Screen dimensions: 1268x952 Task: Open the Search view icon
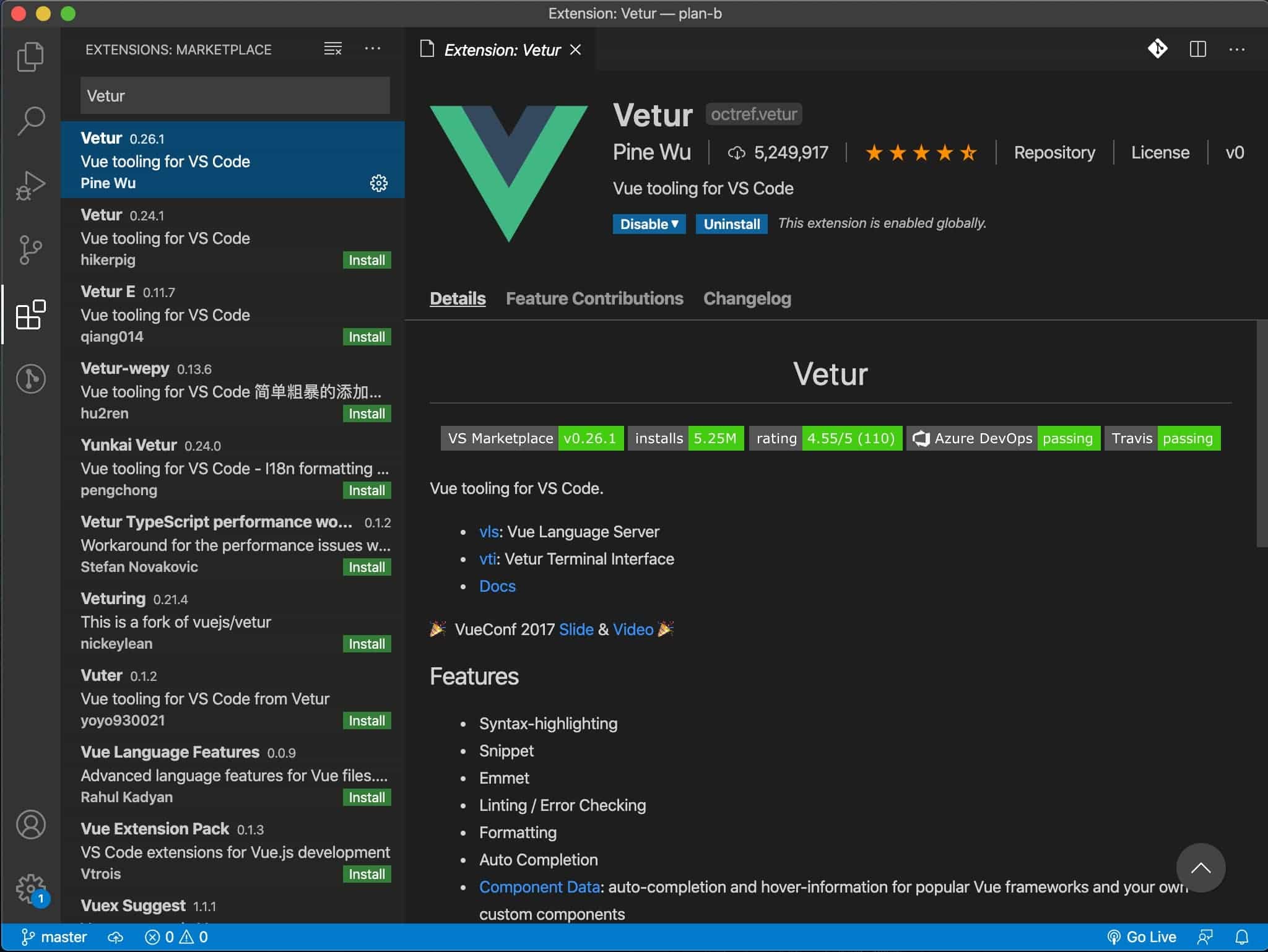pyautogui.click(x=30, y=121)
